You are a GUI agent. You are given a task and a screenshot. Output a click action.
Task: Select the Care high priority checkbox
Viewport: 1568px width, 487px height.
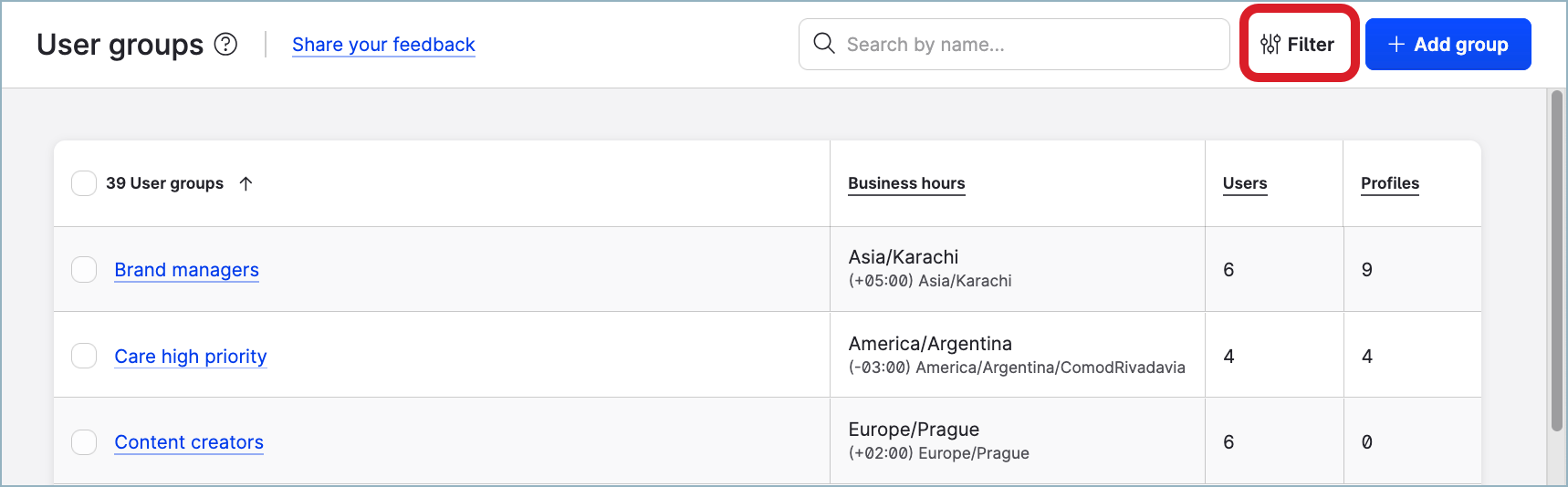tap(84, 356)
